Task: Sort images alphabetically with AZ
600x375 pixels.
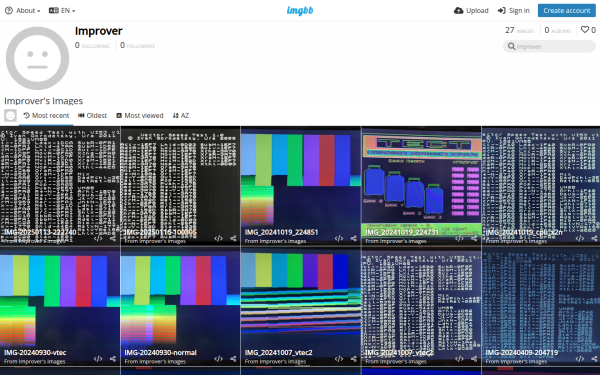Action: (181, 116)
